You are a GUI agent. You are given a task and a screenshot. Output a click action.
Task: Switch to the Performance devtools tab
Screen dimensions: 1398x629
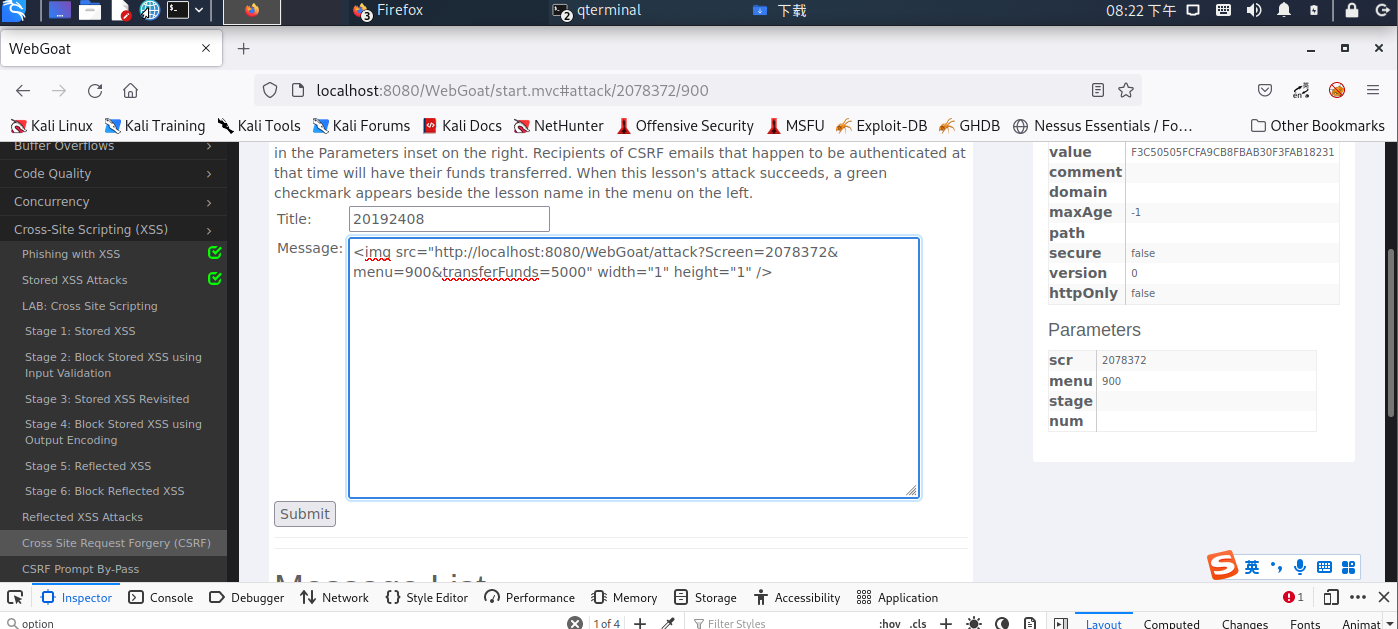click(x=529, y=597)
